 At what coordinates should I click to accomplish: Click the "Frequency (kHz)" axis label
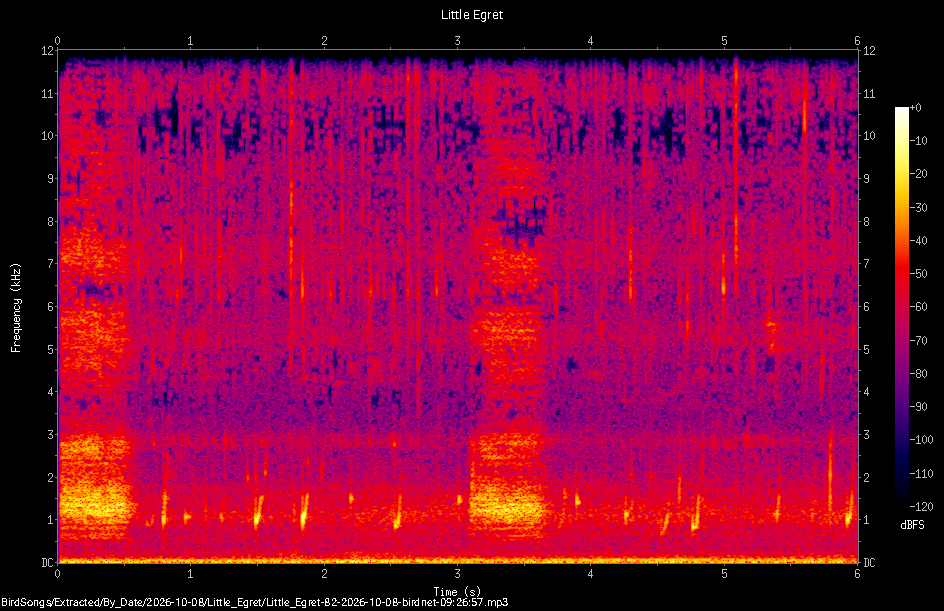tap(16, 308)
